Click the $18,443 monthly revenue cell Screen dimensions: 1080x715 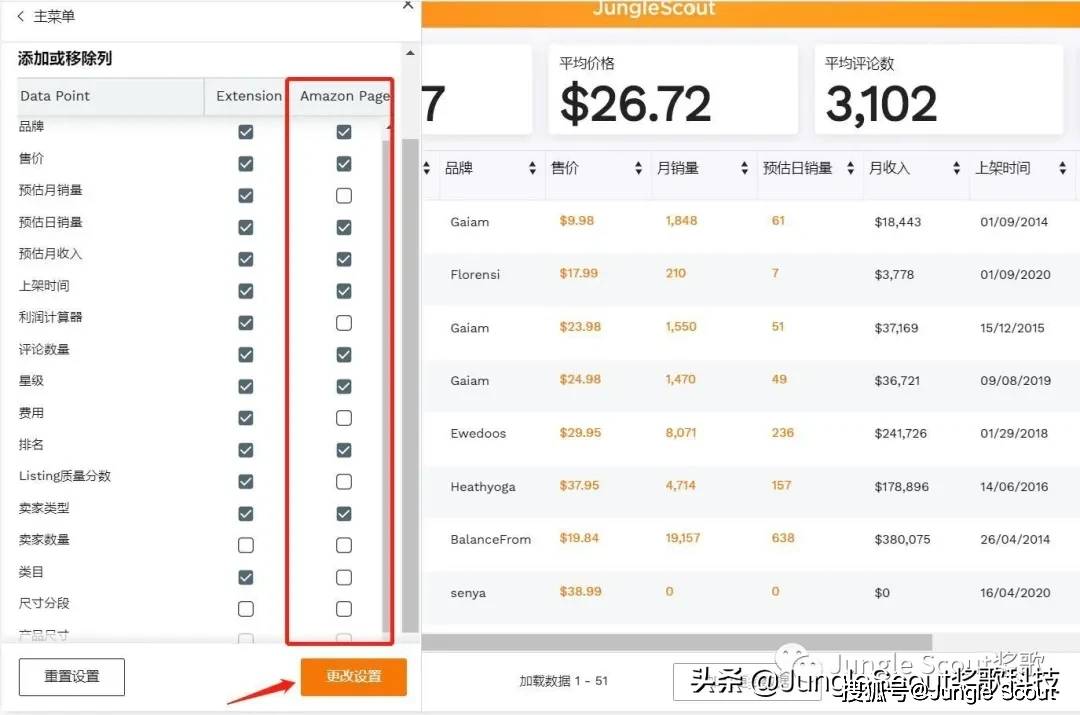click(897, 222)
